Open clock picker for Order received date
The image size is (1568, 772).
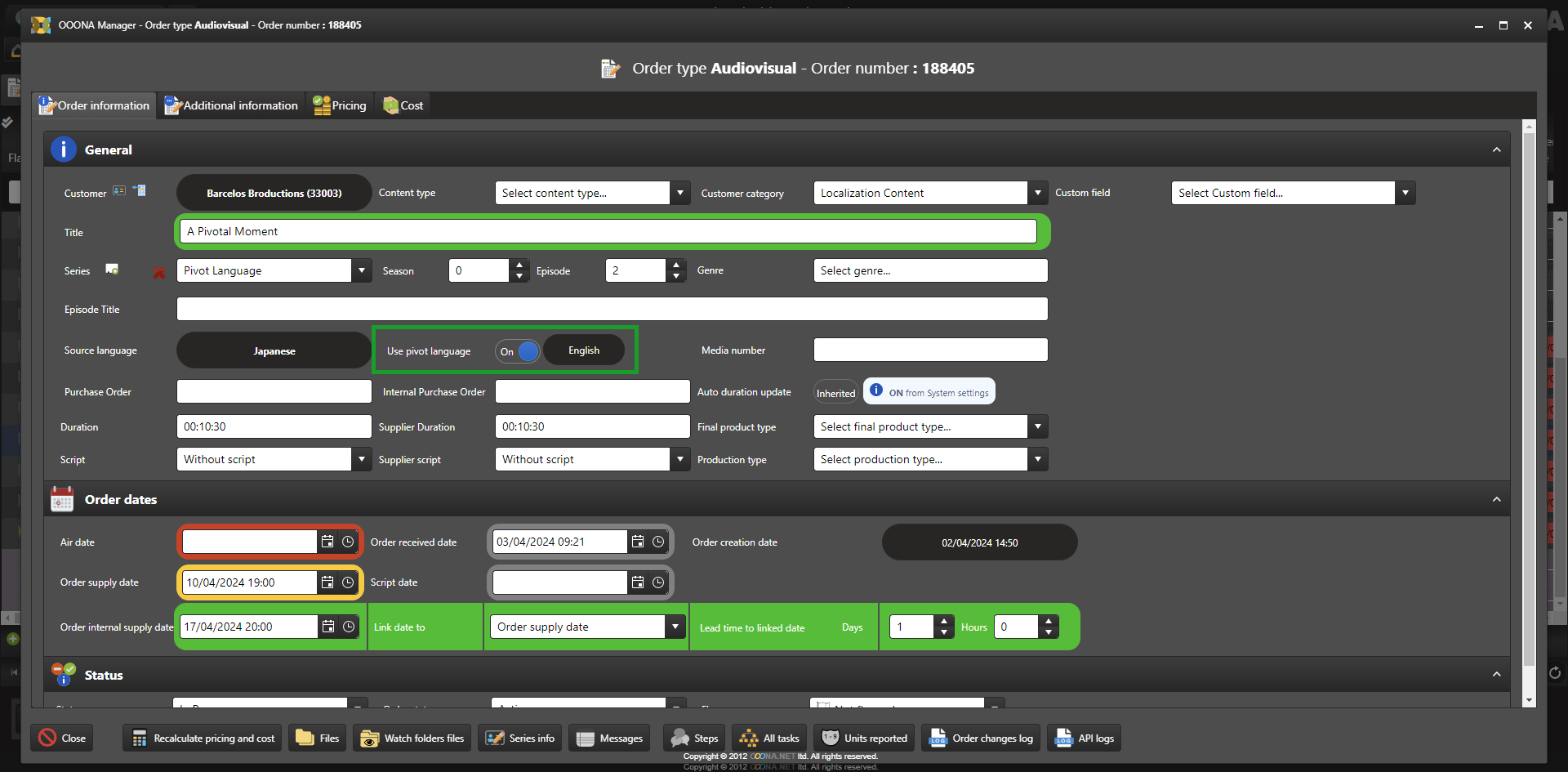click(658, 542)
